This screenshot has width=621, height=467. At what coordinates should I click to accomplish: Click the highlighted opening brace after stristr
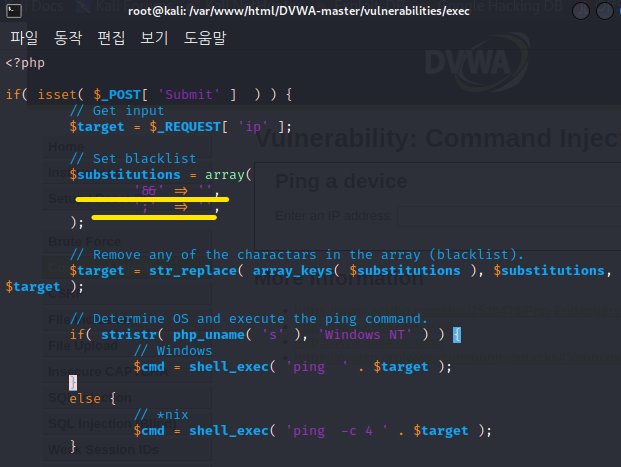point(457,335)
